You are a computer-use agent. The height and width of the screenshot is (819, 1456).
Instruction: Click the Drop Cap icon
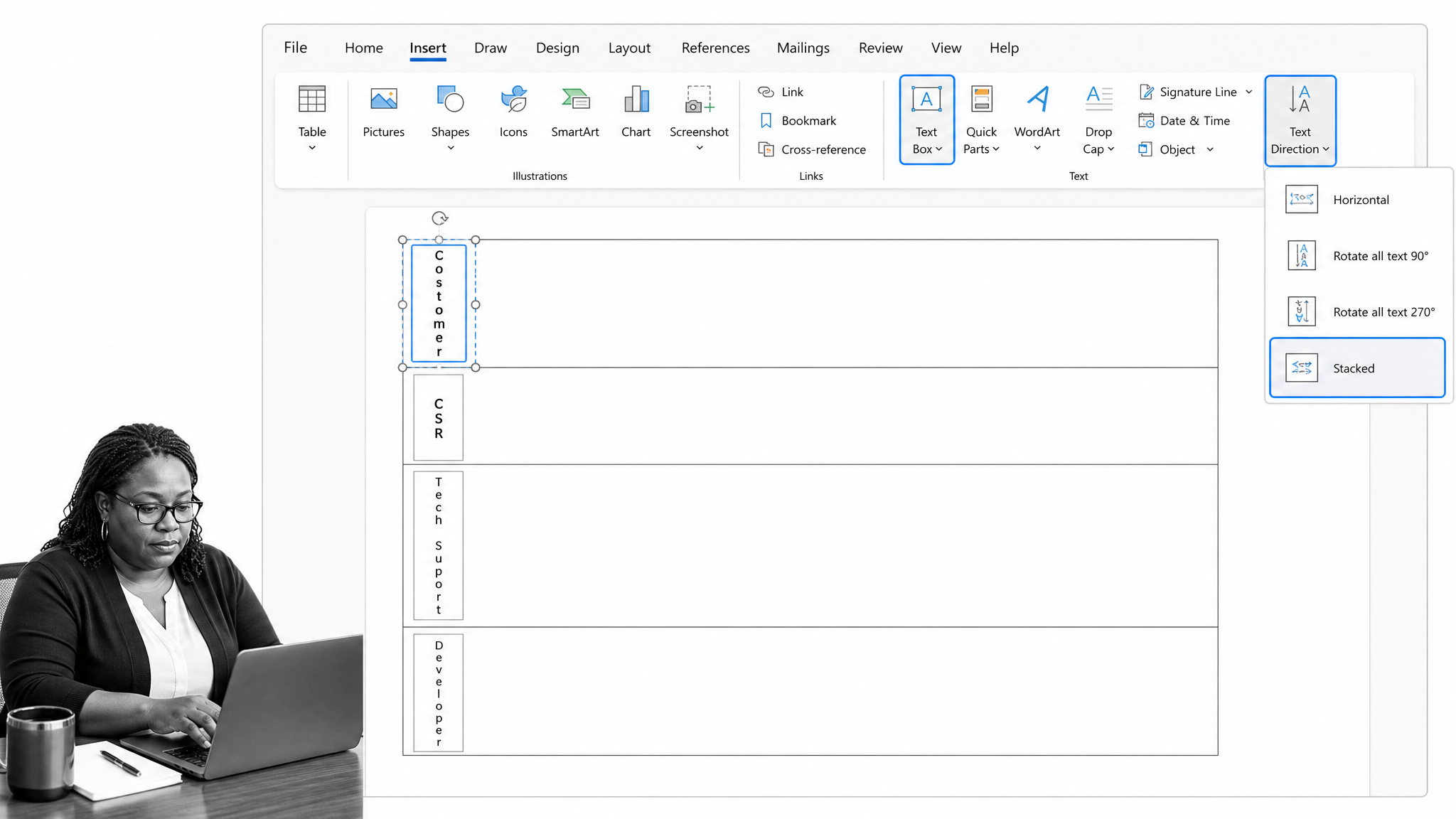point(1098,99)
